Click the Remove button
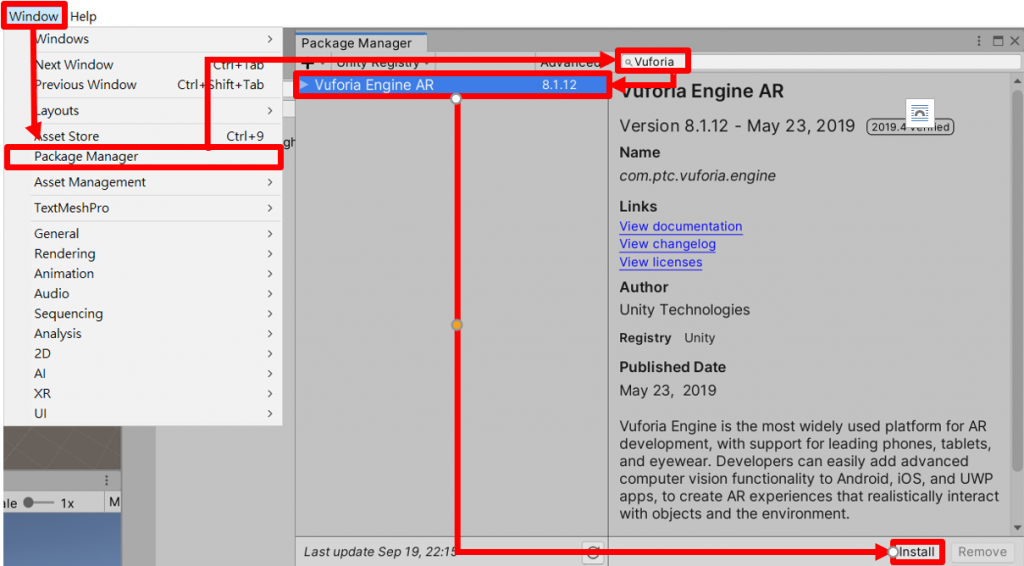1024x566 pixels. tap(982, 552)
